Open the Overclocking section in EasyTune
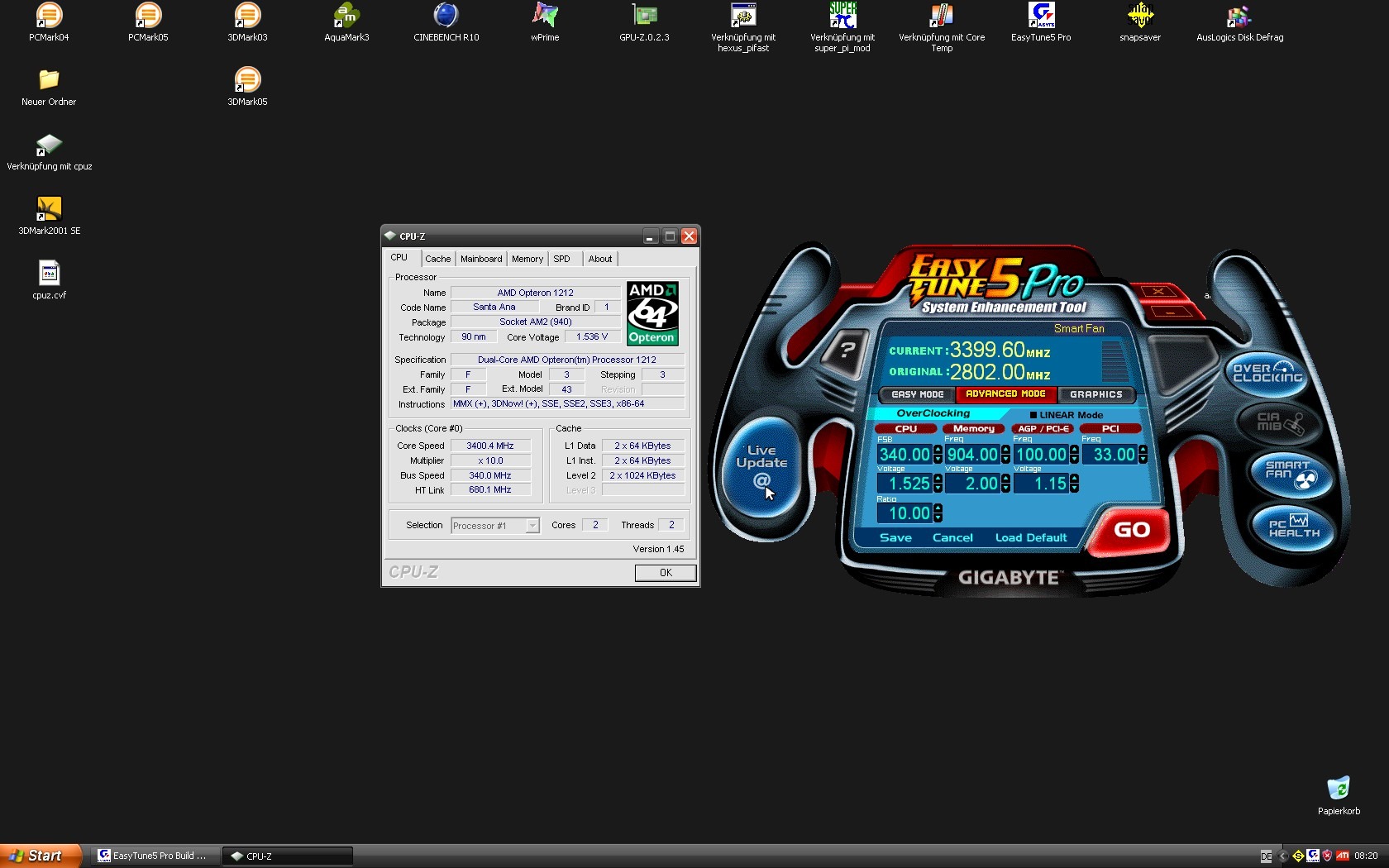This screenshot has height=868, width=1389. 1267,373
